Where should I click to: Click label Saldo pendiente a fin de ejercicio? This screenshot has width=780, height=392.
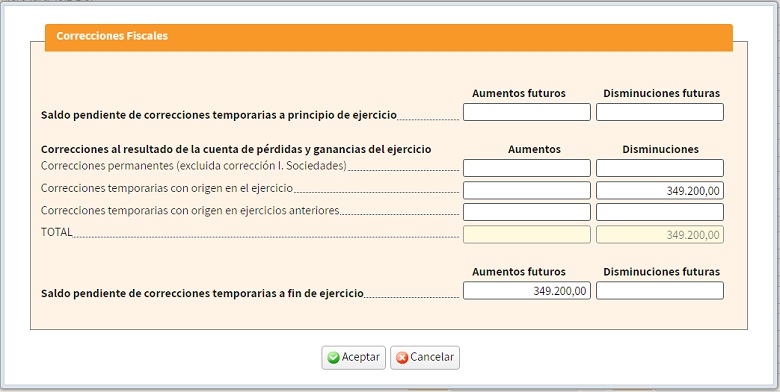pyautogui.click(x=202, y=294)
